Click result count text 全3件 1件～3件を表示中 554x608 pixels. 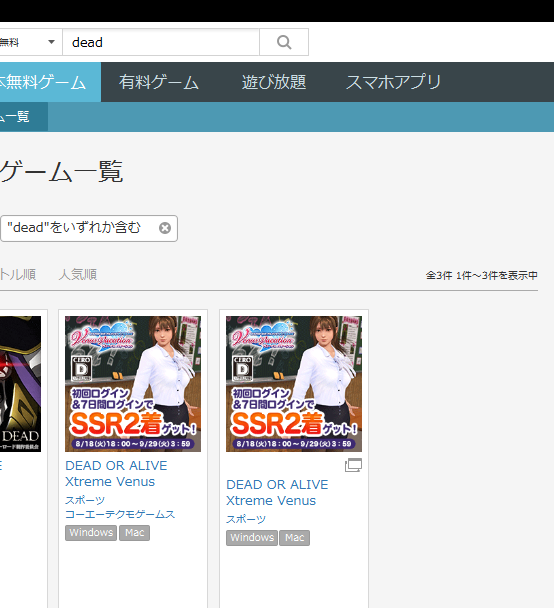tap(482, 275)
